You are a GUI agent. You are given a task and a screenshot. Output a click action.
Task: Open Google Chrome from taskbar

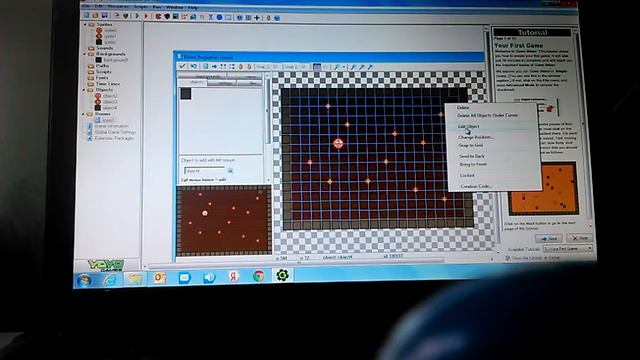(258, 276)
